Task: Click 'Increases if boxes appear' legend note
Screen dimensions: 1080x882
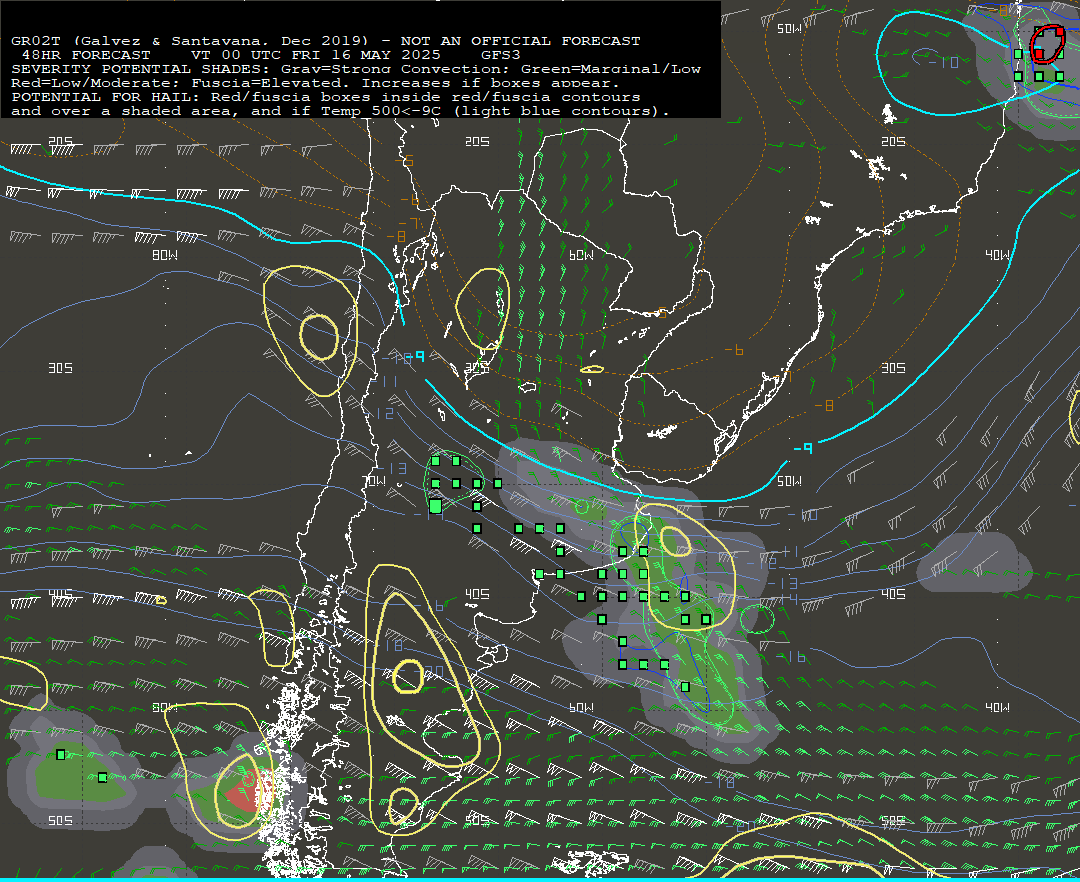Action: (x=490, y=83)
